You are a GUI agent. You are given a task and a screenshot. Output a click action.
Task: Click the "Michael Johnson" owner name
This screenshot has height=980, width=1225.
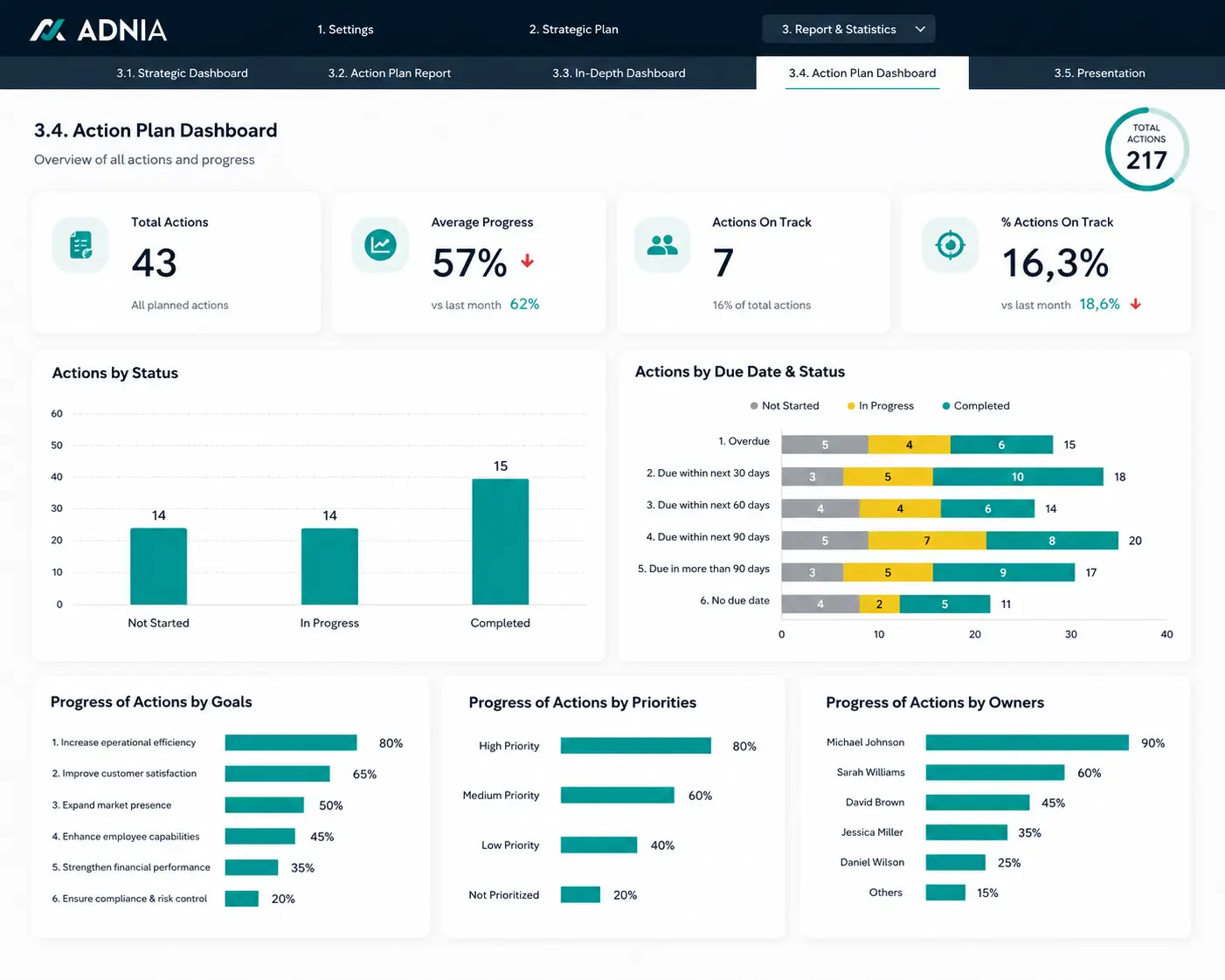866,742
